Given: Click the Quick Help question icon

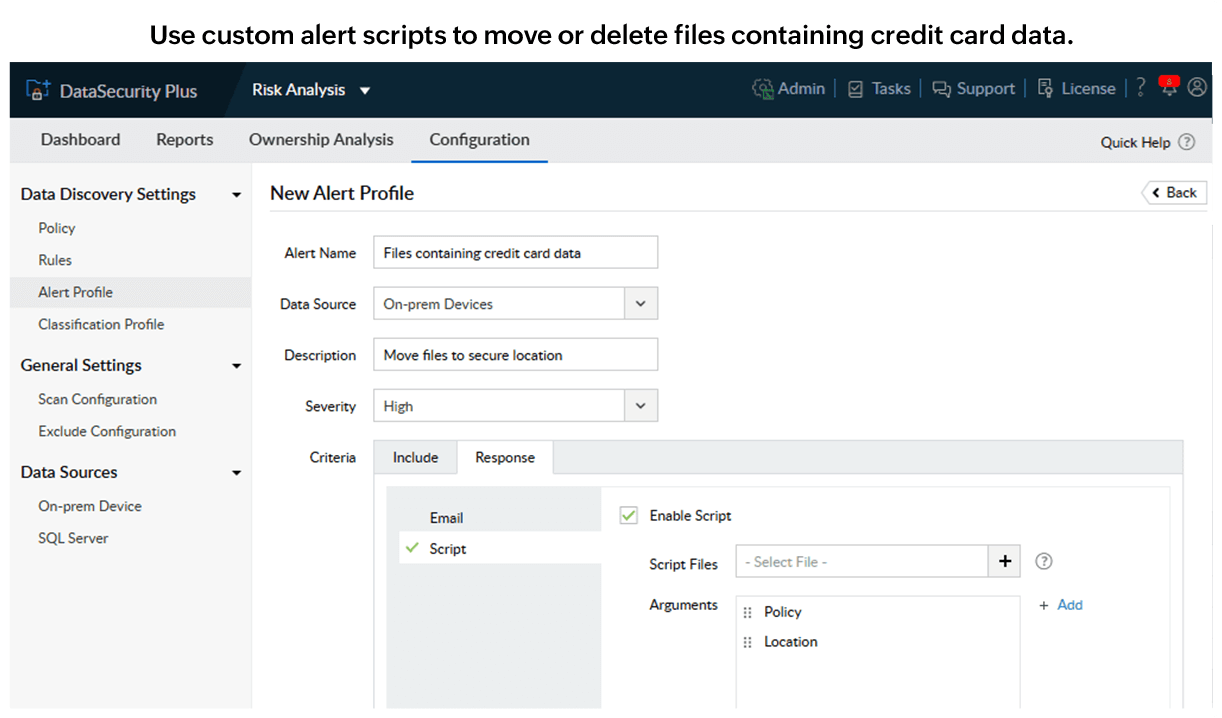Looking at the screenshot, I should coord(1186,142).
